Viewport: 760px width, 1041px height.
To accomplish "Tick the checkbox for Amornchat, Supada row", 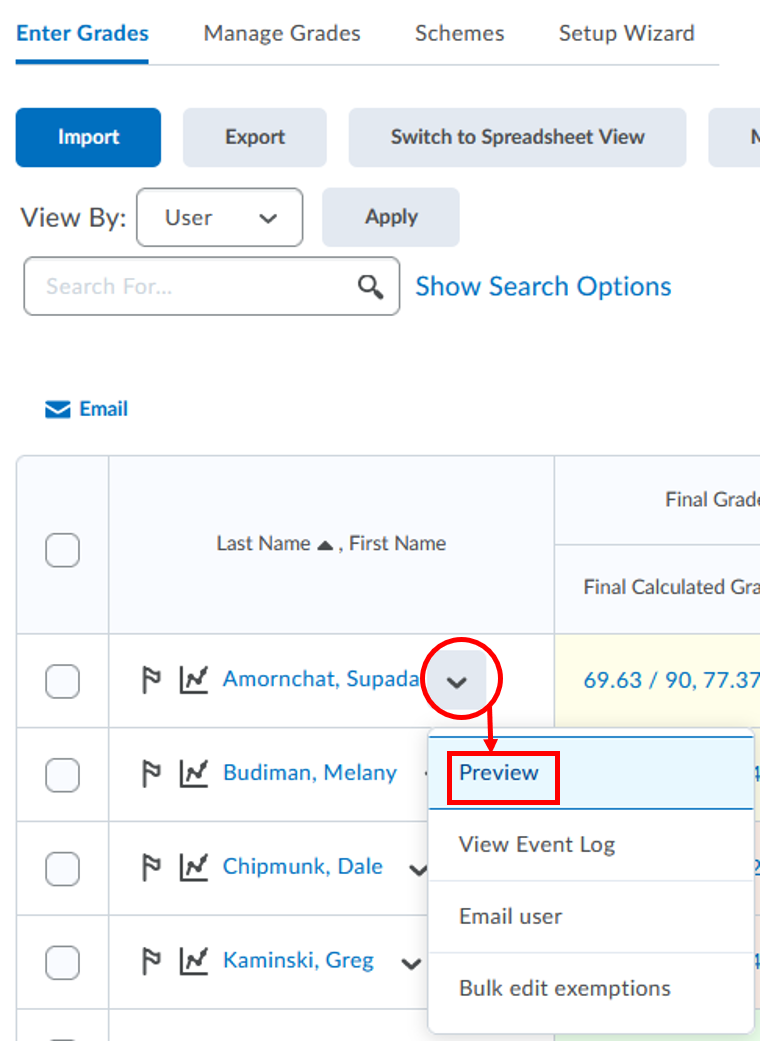I will pyautogui.click(x=62, y=681).
